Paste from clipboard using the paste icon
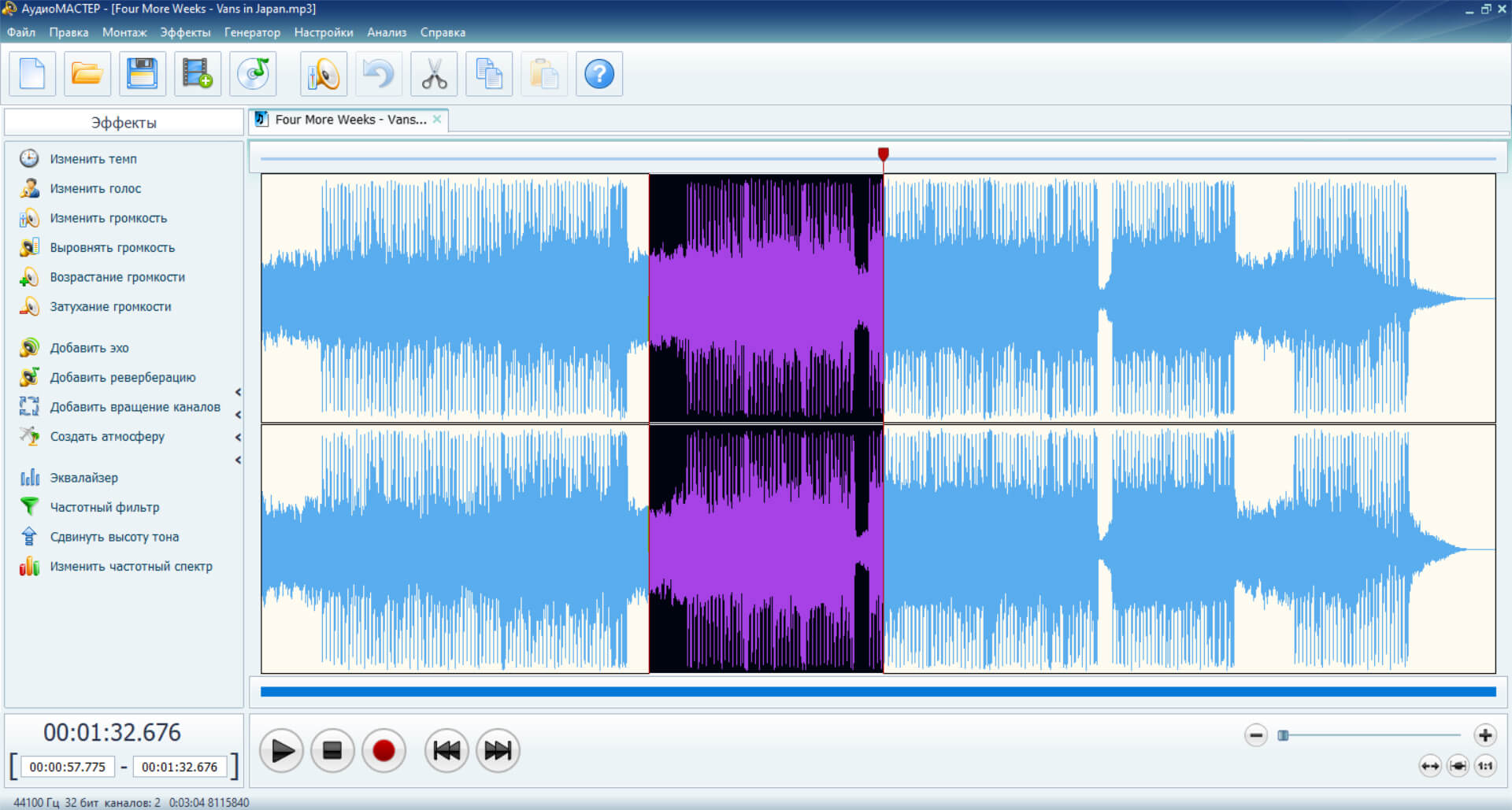 point(544,74)
